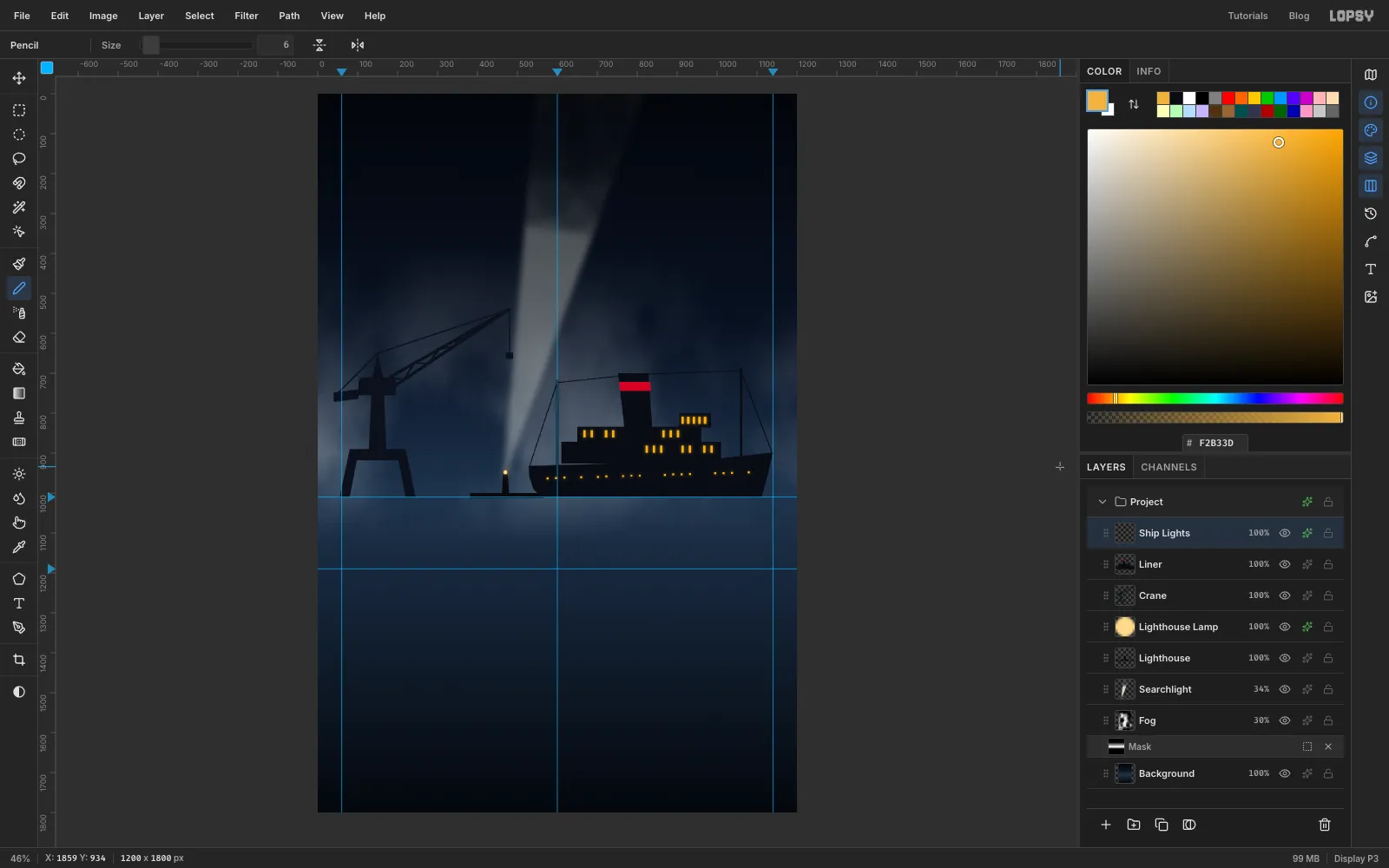Hide the Searchlight layer

tap(1285, 689)
